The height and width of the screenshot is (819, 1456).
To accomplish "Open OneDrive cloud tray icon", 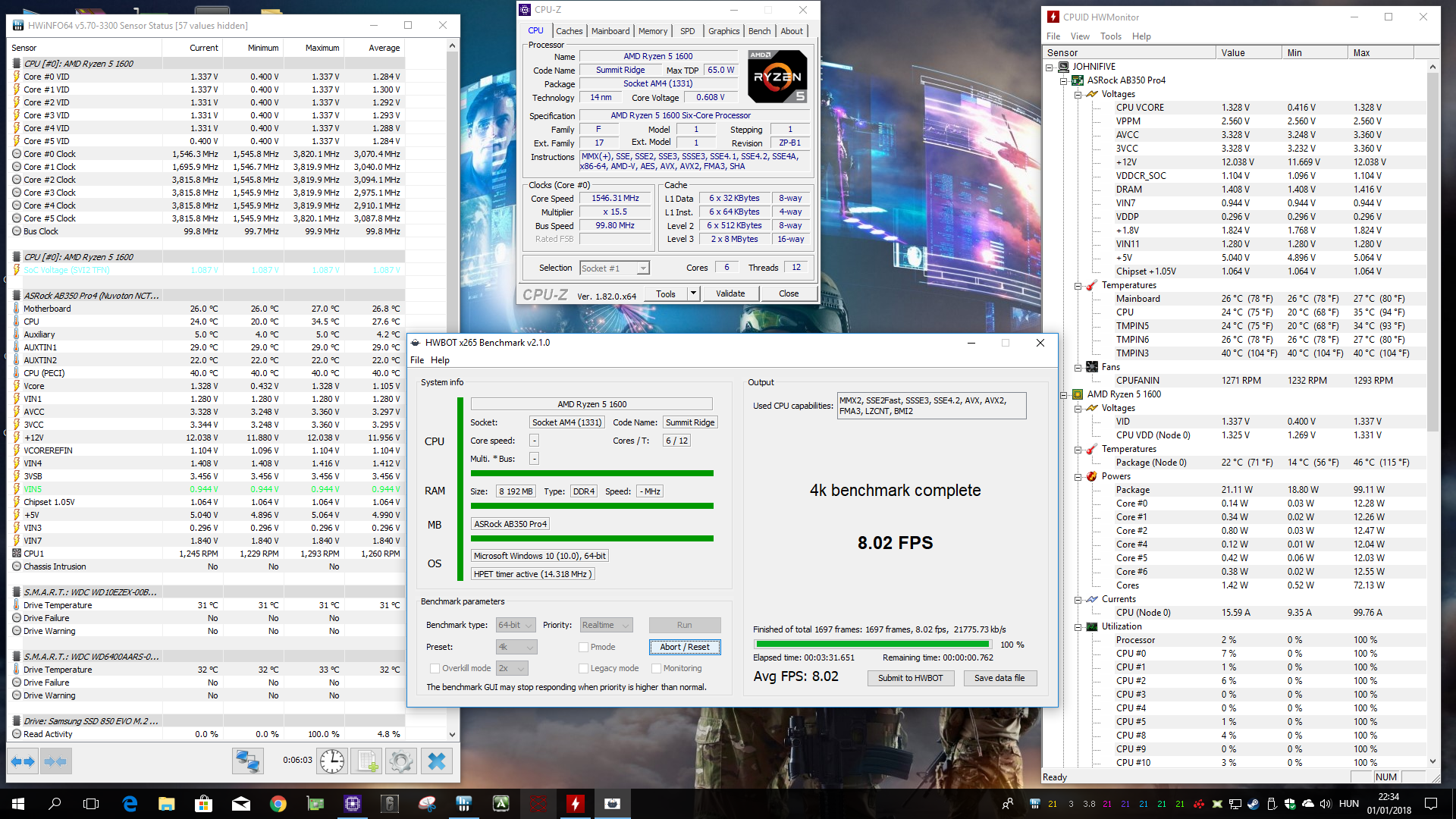I will 1307,804.
